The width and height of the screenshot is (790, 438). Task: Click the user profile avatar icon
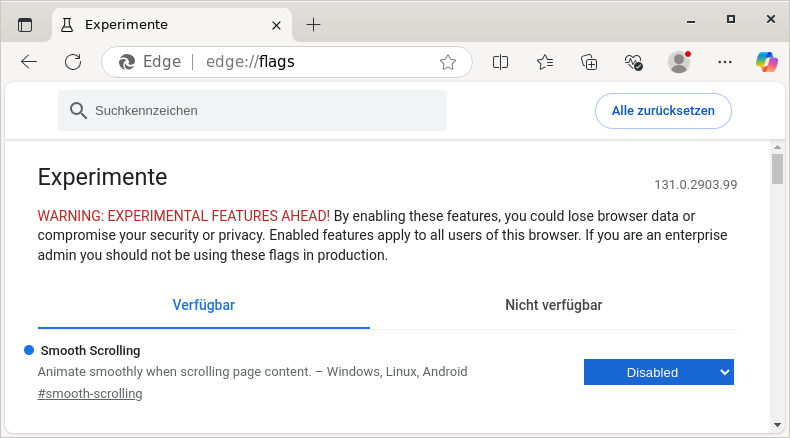coord(679,62)
